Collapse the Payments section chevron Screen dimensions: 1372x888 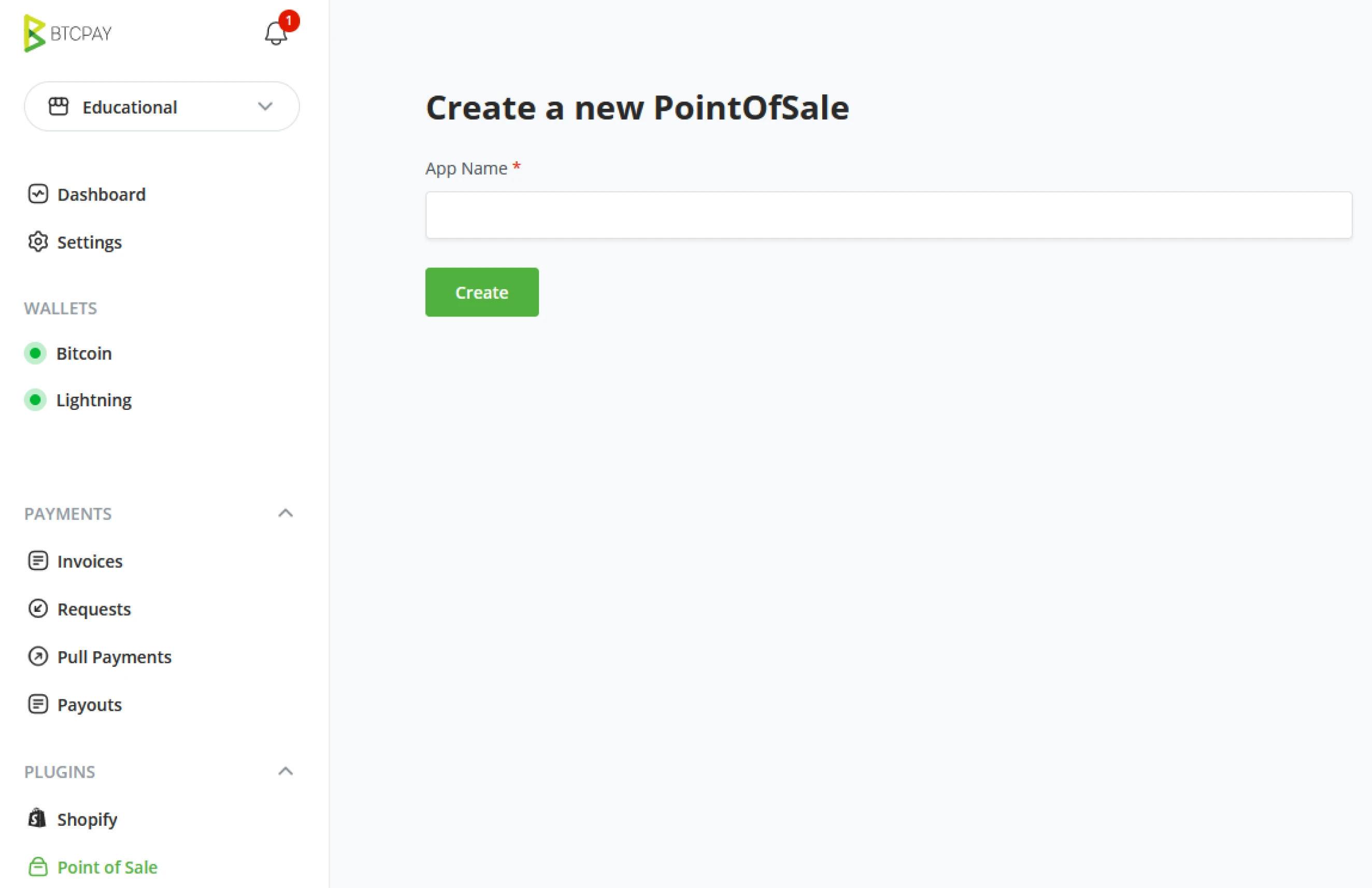(285, 513)
